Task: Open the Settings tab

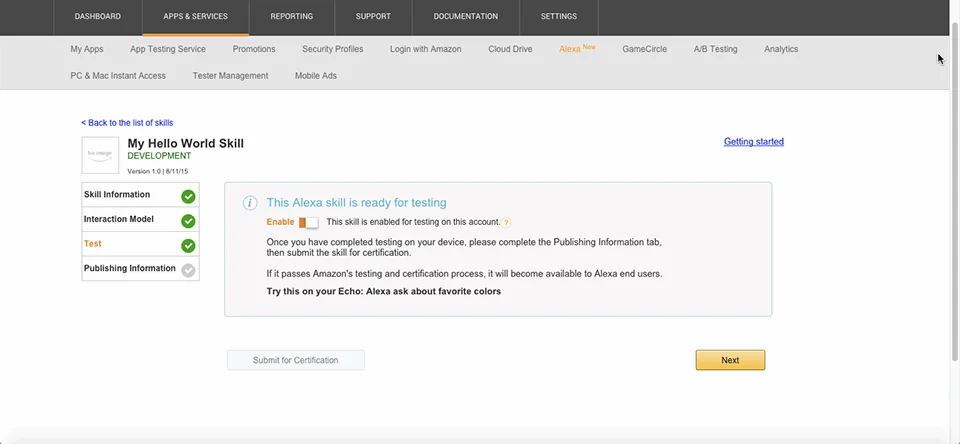Action: [558, 17]
